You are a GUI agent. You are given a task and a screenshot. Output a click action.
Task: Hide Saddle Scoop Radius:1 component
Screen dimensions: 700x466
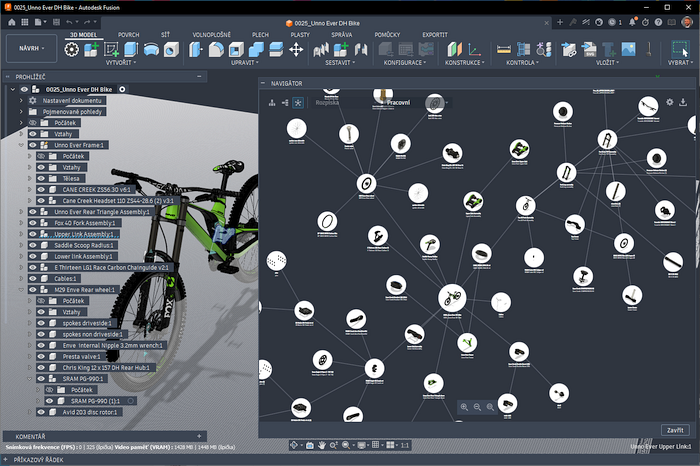click(33, 245)
